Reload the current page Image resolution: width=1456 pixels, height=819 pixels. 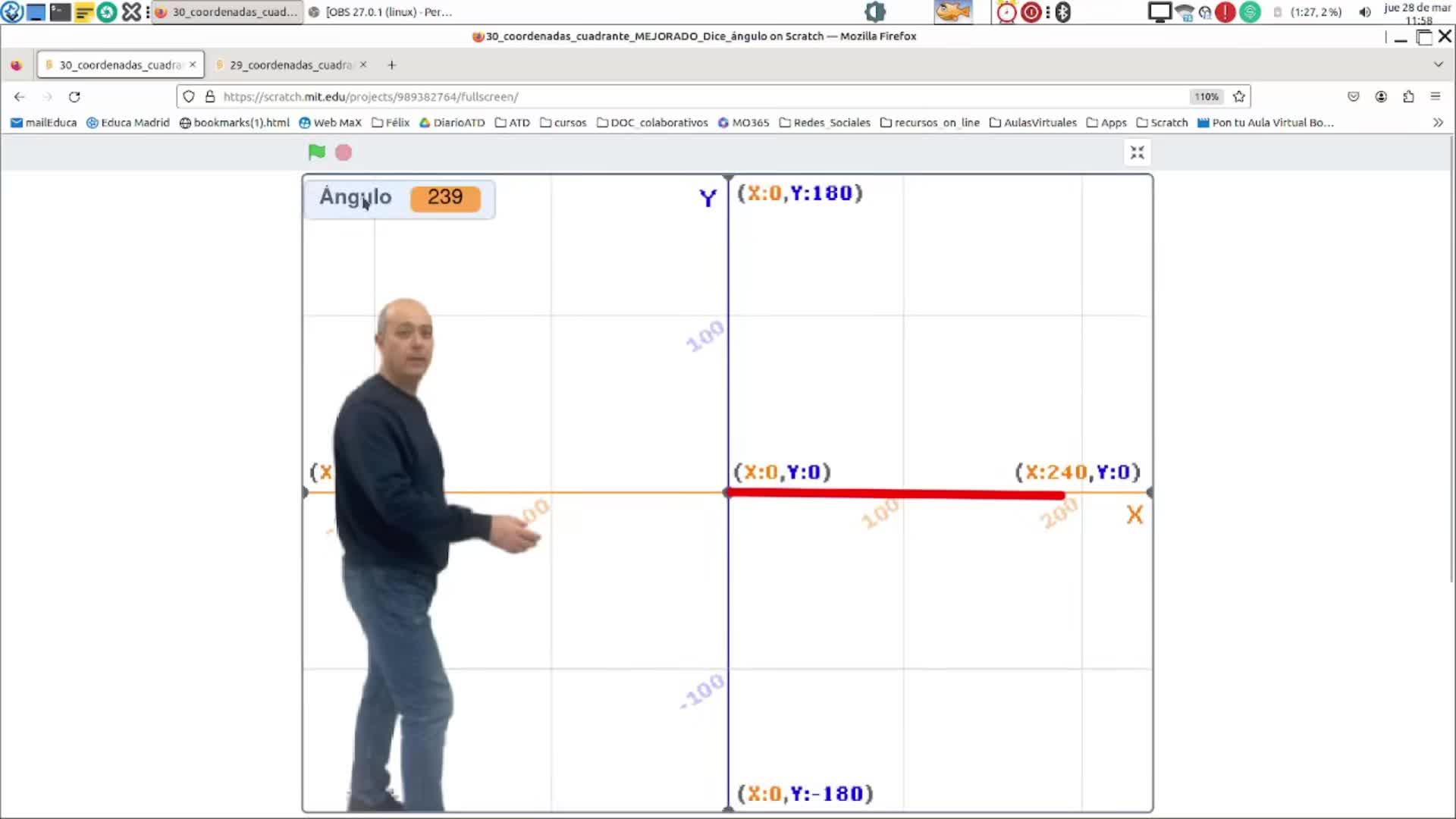74,96
